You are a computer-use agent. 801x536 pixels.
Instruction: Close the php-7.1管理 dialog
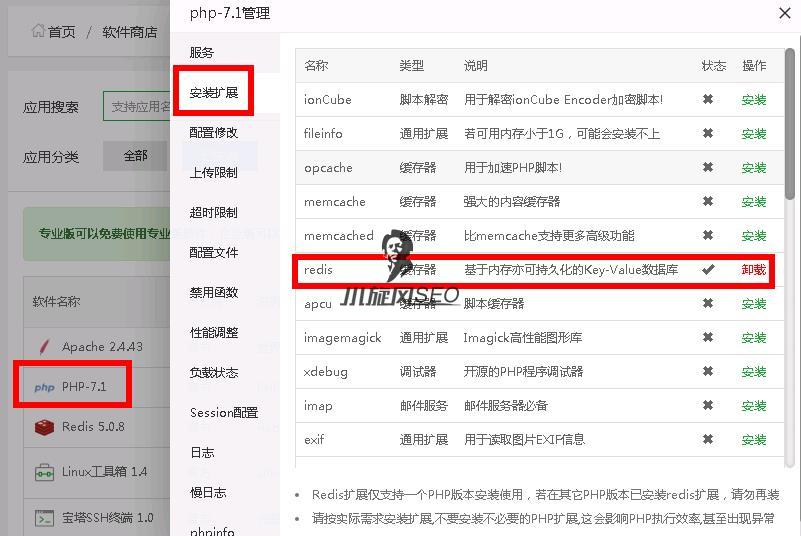coord(785,13)
